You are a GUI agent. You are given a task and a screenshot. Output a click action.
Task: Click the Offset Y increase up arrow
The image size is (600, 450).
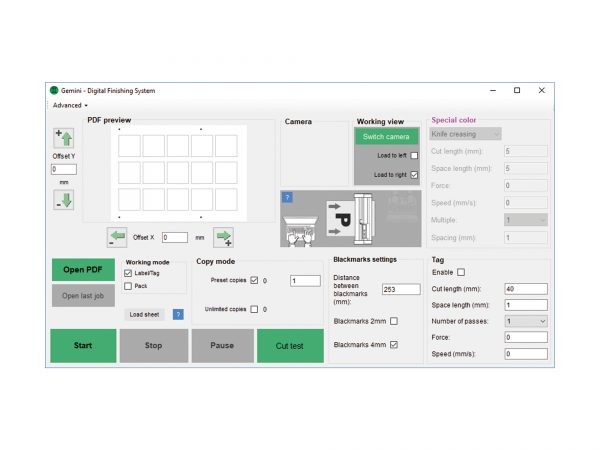point(63,138)
